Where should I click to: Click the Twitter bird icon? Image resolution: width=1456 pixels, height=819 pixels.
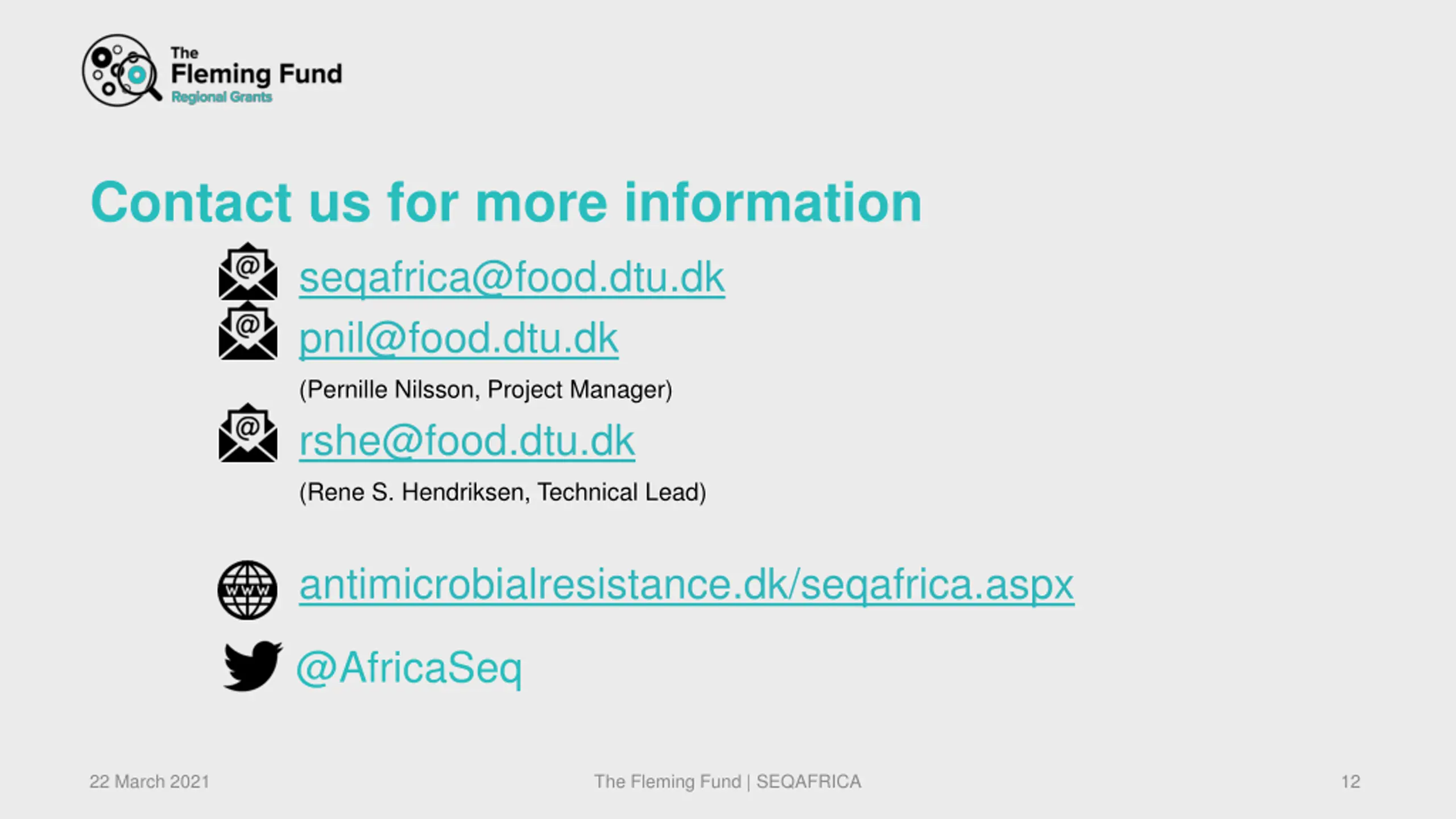point(253,666)
